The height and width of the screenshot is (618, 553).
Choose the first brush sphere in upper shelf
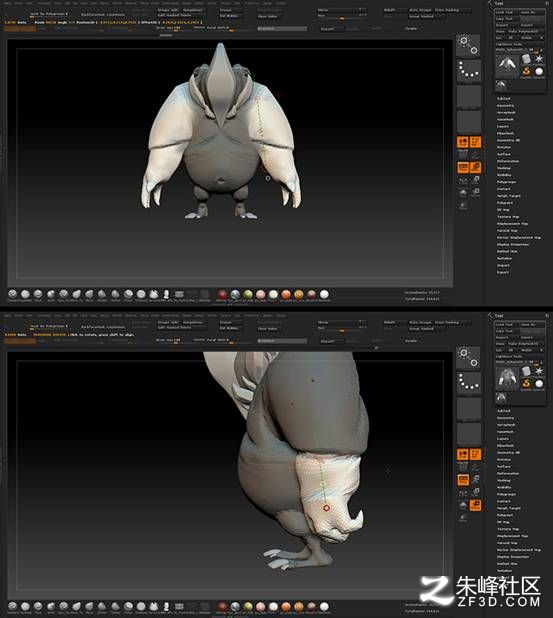(x=13, y=294)
